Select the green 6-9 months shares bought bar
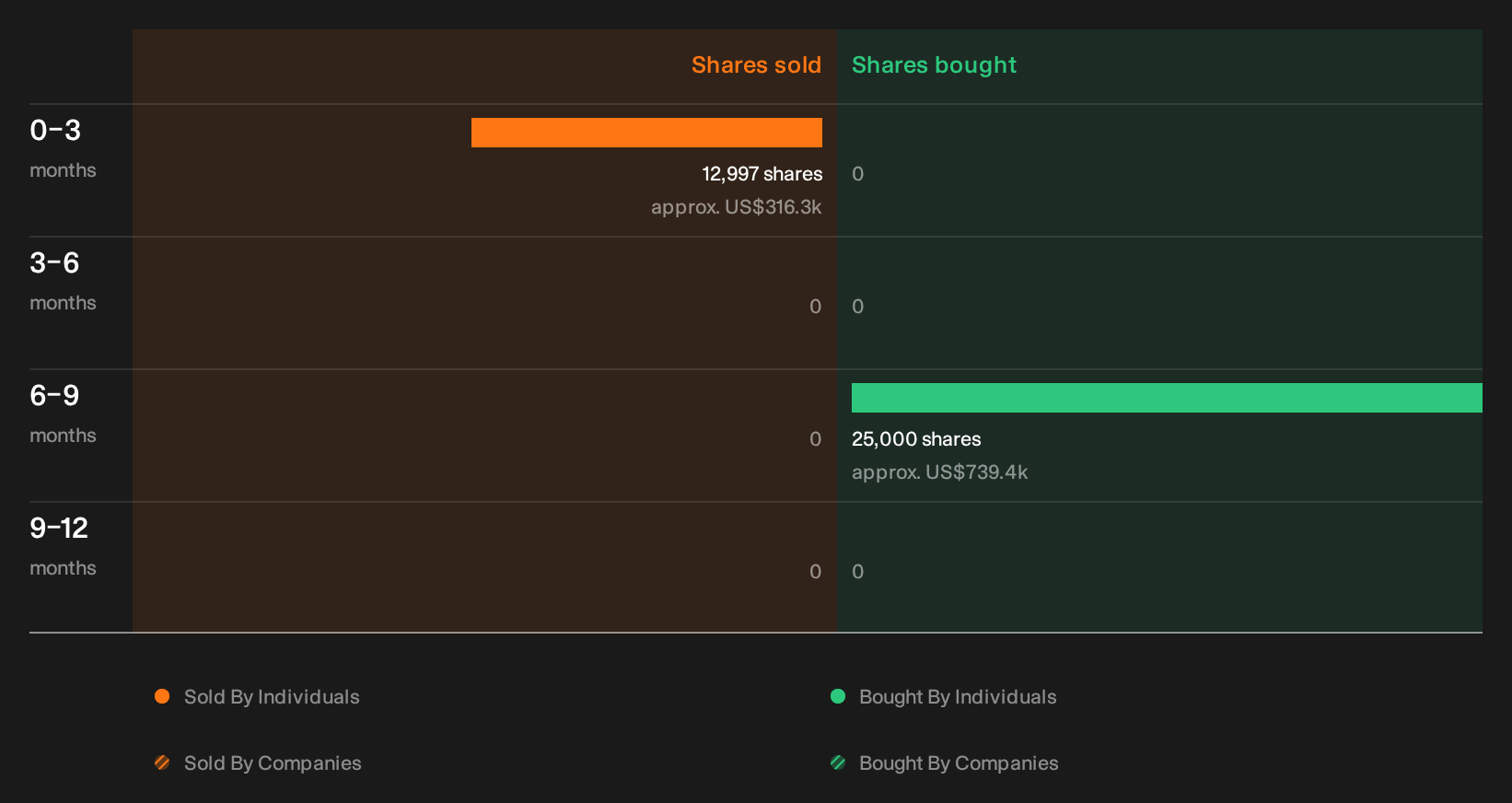The width and height of the screenshot is (1512, 803). pyautogui.click(x=1167, y=398)
